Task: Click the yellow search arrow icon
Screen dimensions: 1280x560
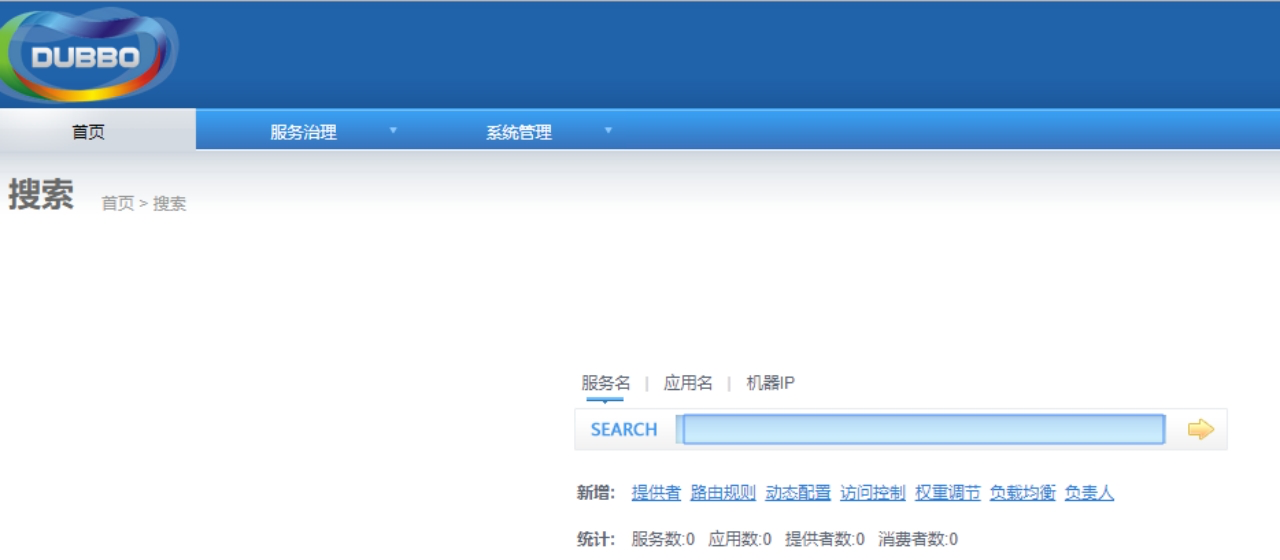Action: coord(1200,429)
